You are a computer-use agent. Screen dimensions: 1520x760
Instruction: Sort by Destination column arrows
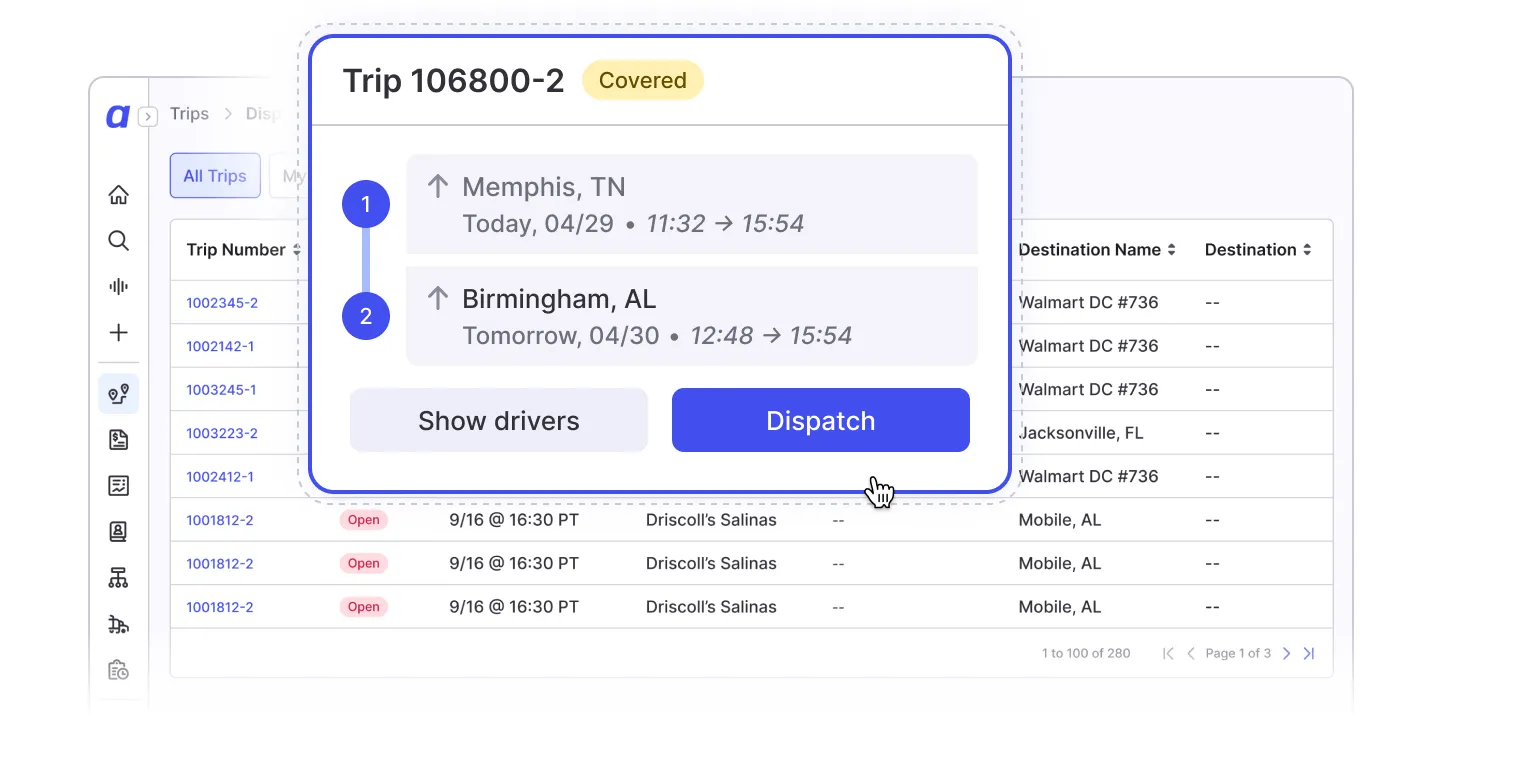tap(1306, 250)
